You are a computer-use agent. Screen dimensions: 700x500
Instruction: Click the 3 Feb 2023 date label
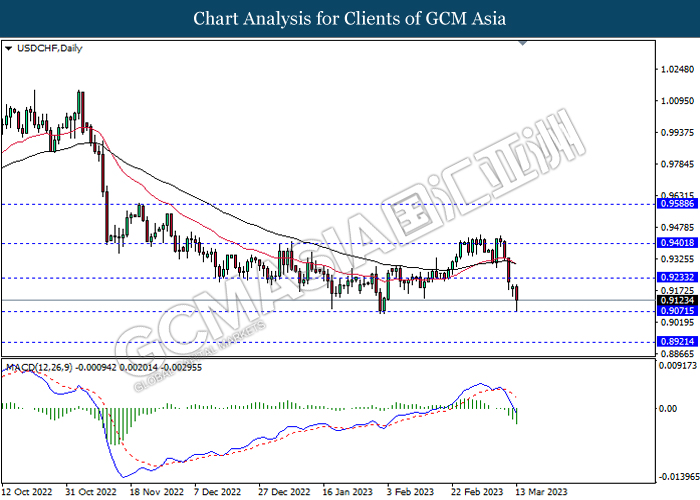coord(410,492)
